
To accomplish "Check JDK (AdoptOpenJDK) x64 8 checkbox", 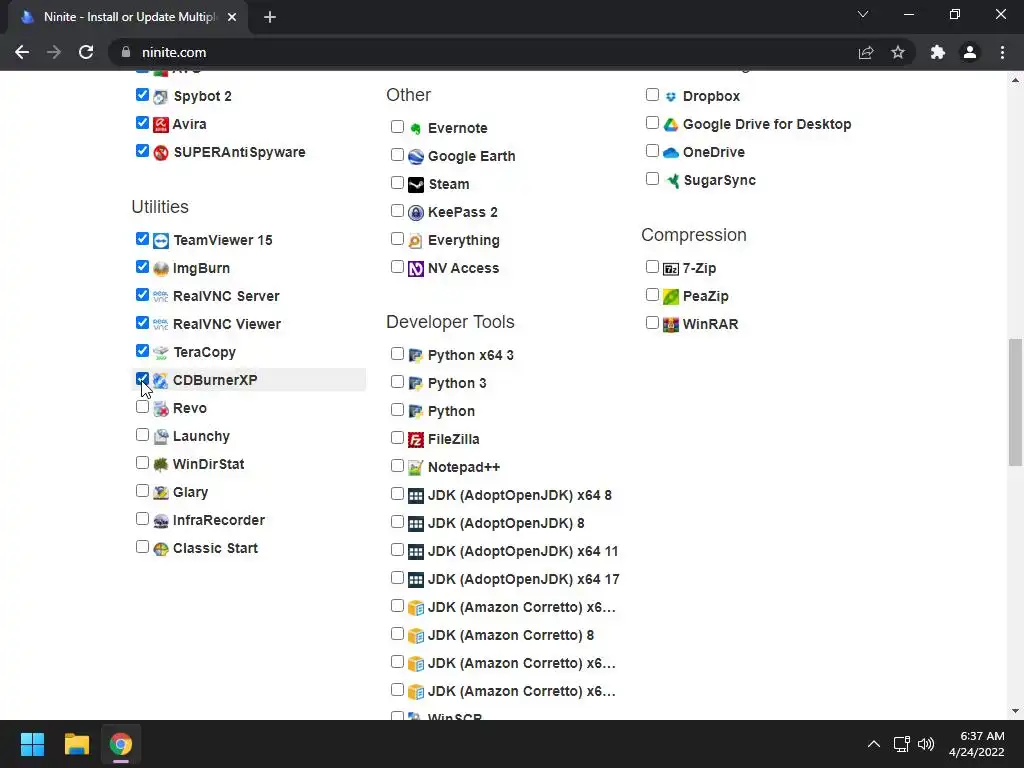I will click(x=397, y=494).
